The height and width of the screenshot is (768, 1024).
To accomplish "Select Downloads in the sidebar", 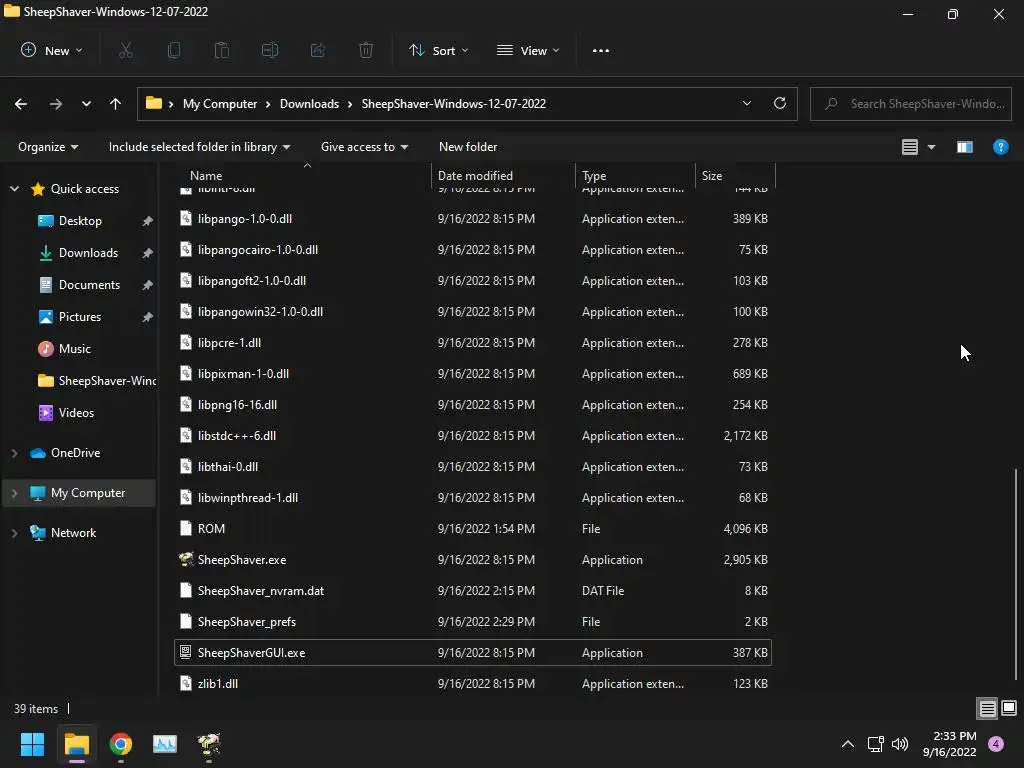I will pos(88,253).
